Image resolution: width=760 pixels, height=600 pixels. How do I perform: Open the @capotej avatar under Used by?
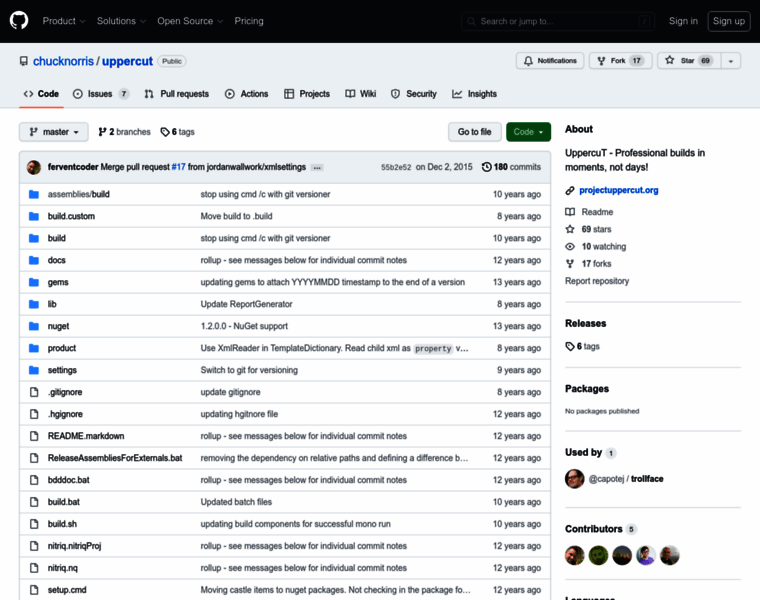coord(575,479)
